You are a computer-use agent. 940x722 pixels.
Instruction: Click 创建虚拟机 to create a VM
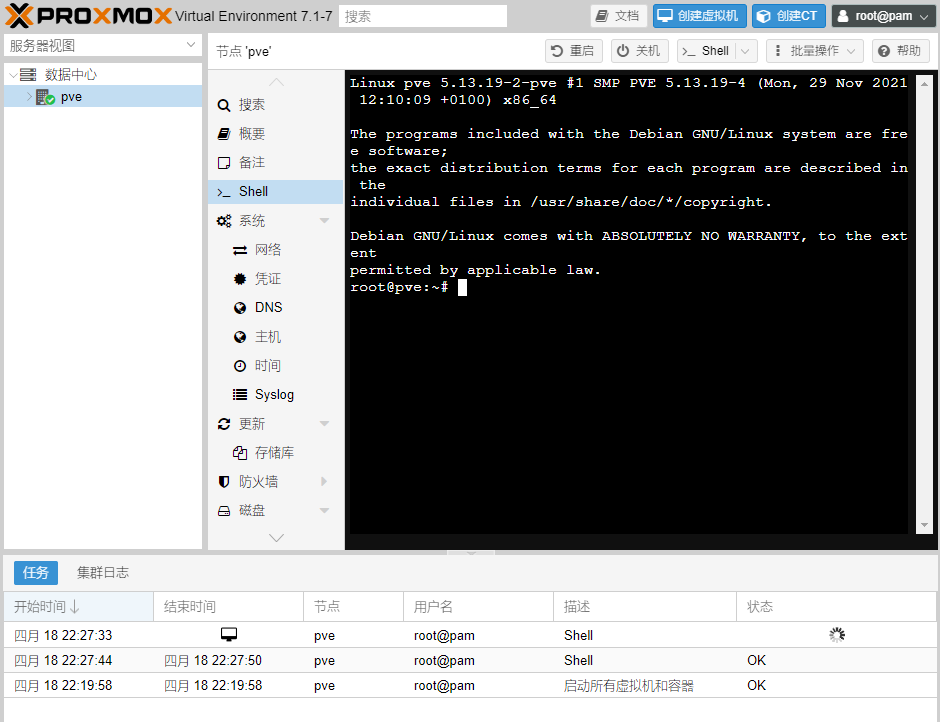pos(699,16)
